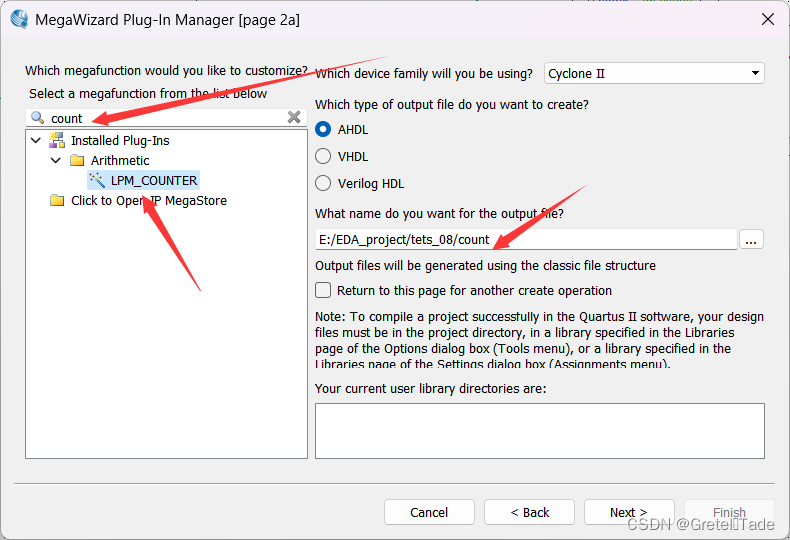Viewport: 790px width, 540px height.
Task: Select Verilog HDL output file type
Action: click(323, 183)
